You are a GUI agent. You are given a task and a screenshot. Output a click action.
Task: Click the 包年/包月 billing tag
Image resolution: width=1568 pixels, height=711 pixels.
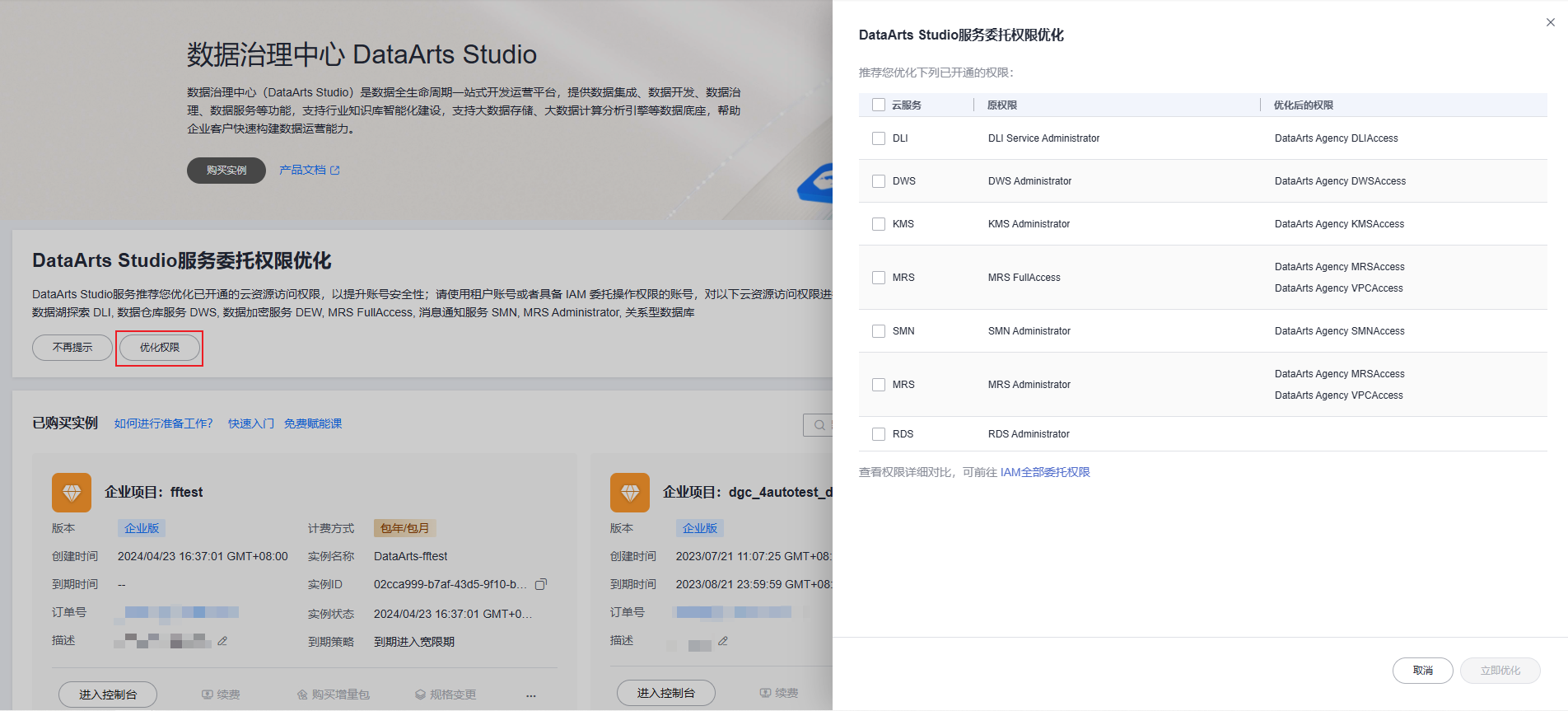[404, 528]
